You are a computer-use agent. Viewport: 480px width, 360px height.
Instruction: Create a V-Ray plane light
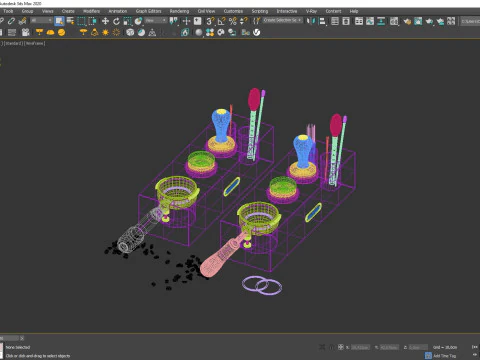pos(39,32)
